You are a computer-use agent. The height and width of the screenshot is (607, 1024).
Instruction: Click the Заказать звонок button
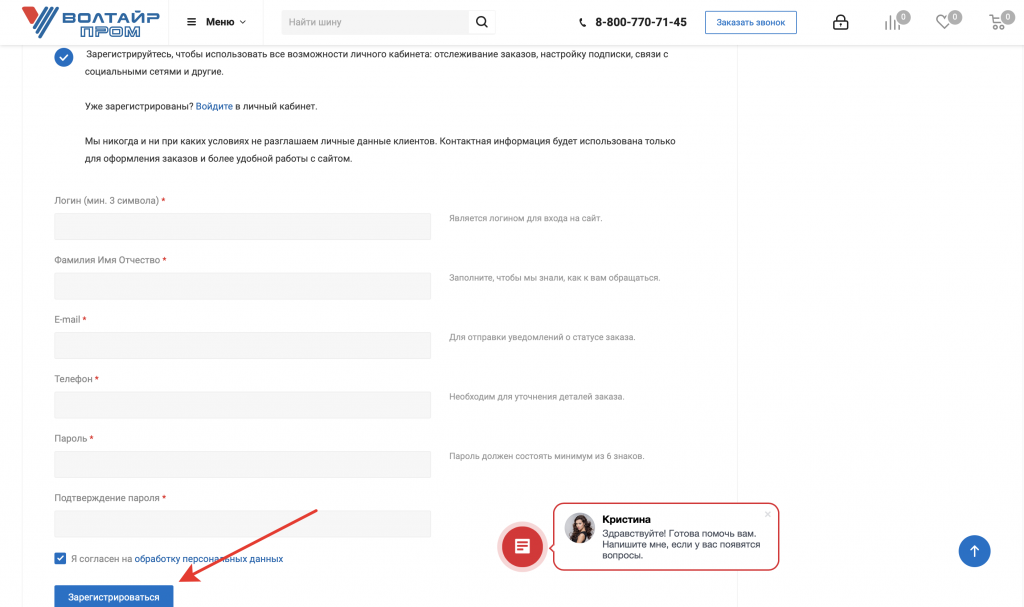[750, 22]
